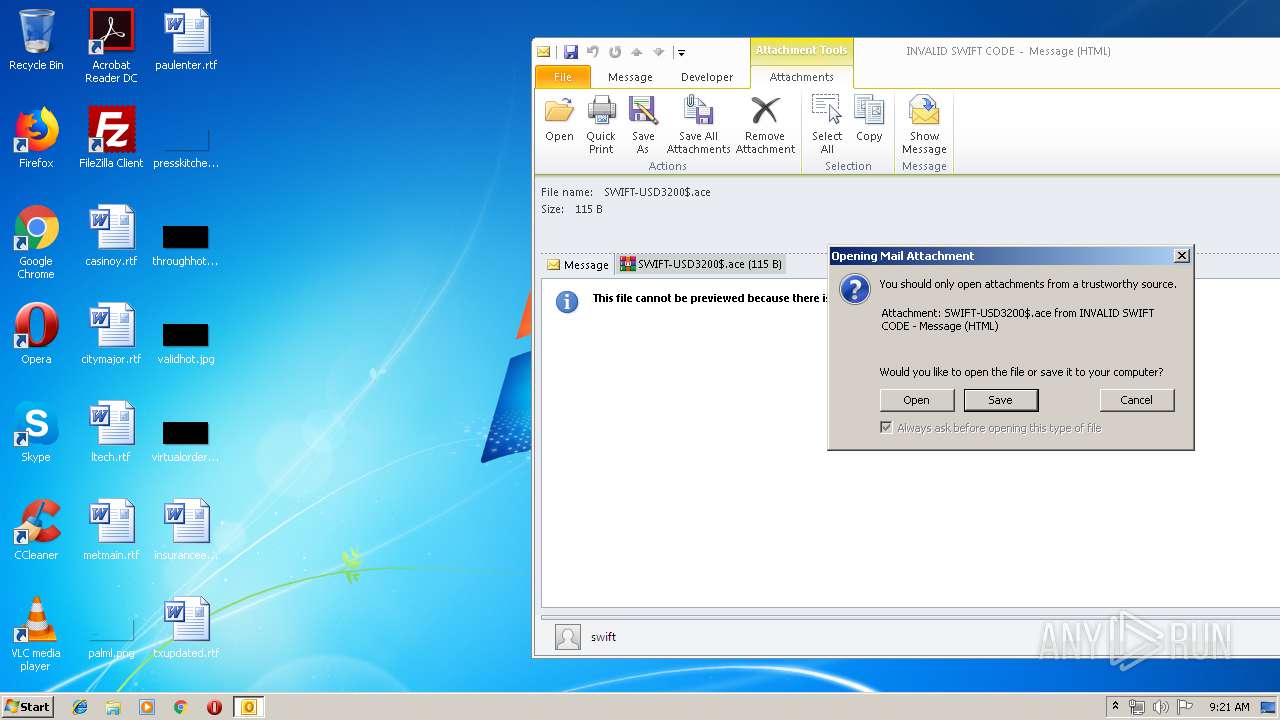
Task: Click Previous Item arrow in quick access toolbar
Action: (636, 52)
